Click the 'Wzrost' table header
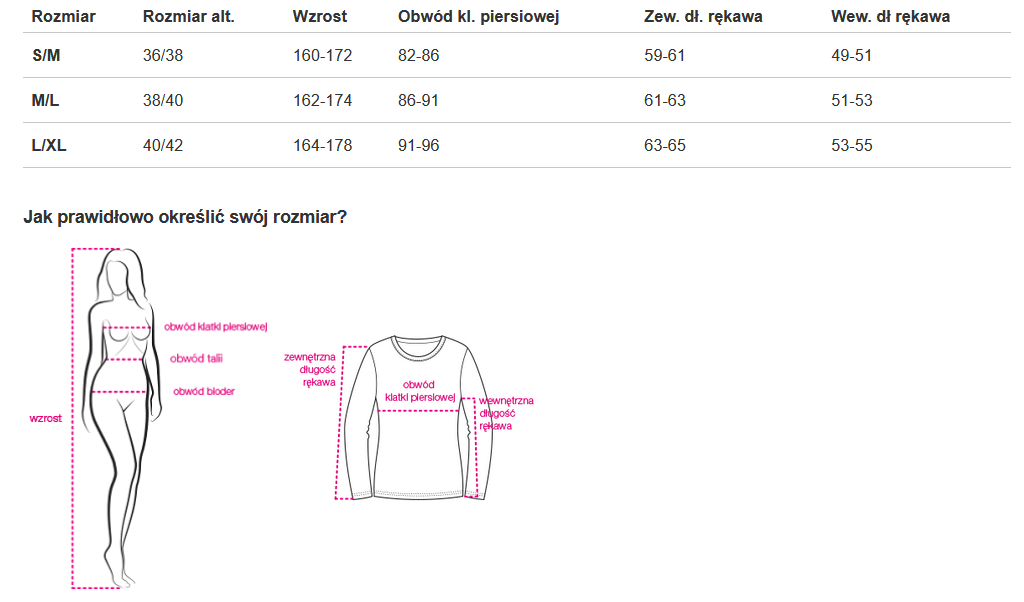1024x602 pixels. pos(319,17)
